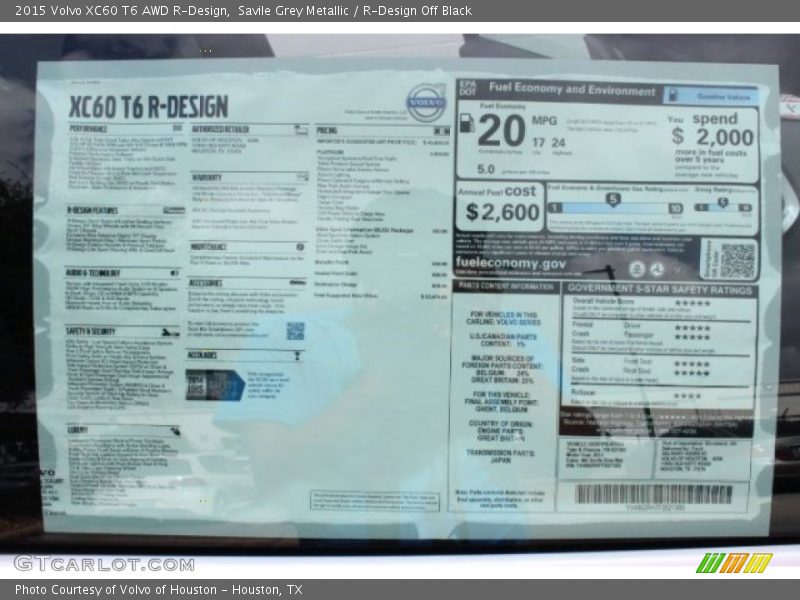The width and height of the screenshot is (800, 600).
Task: Click the Volvo logo on the sticker
Action: (426, 102)
